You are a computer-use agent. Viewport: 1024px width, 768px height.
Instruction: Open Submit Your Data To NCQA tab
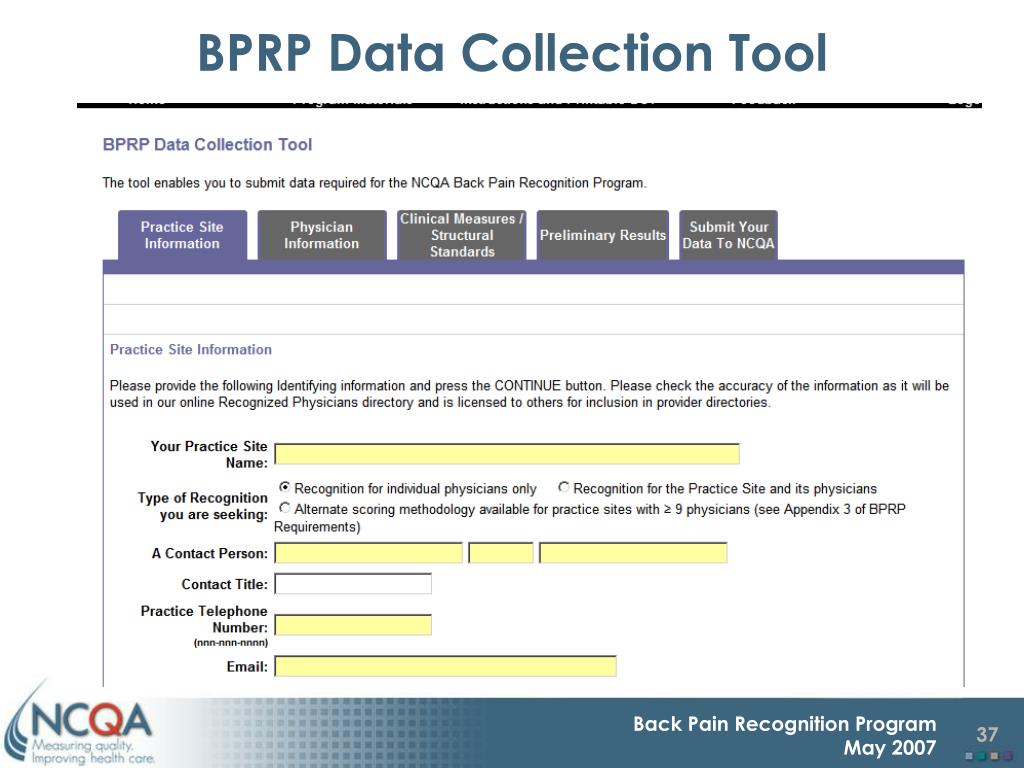click(728, 235)
